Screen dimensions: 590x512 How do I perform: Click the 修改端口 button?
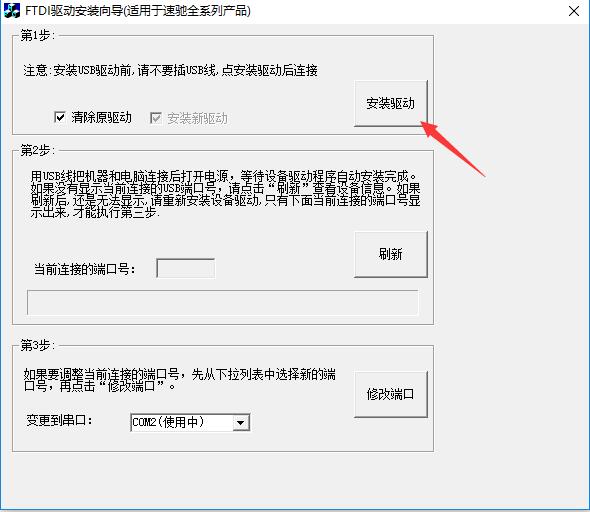(391, 394)
